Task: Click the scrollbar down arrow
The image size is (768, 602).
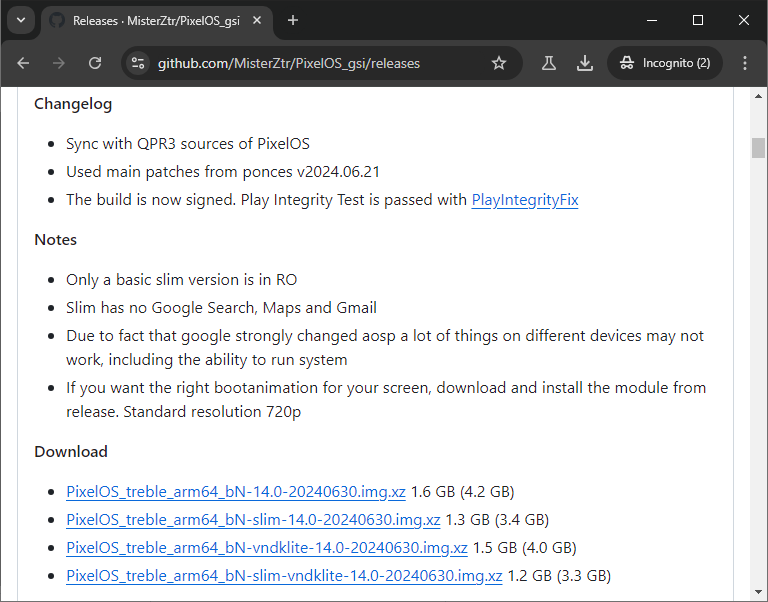Action: (758, 592)
